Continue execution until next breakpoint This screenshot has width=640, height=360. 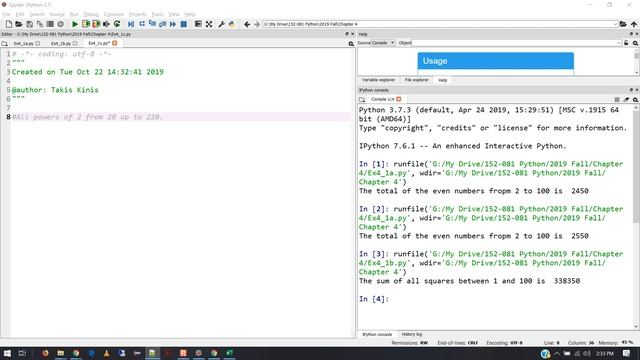(173, 24)
